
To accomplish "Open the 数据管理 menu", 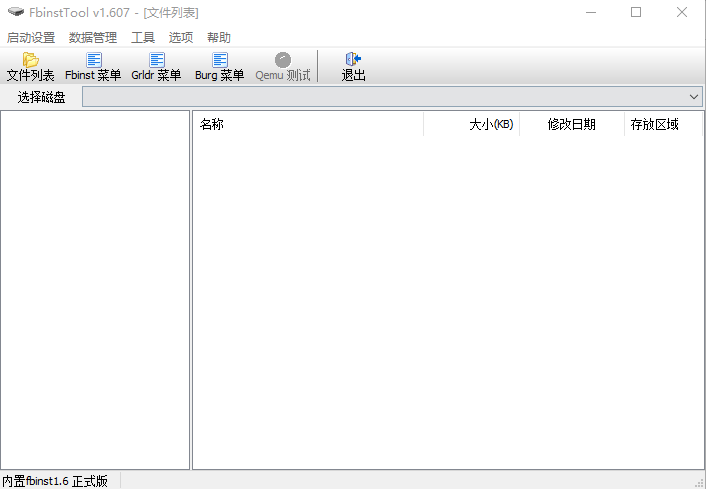I will tap(93, 37).
